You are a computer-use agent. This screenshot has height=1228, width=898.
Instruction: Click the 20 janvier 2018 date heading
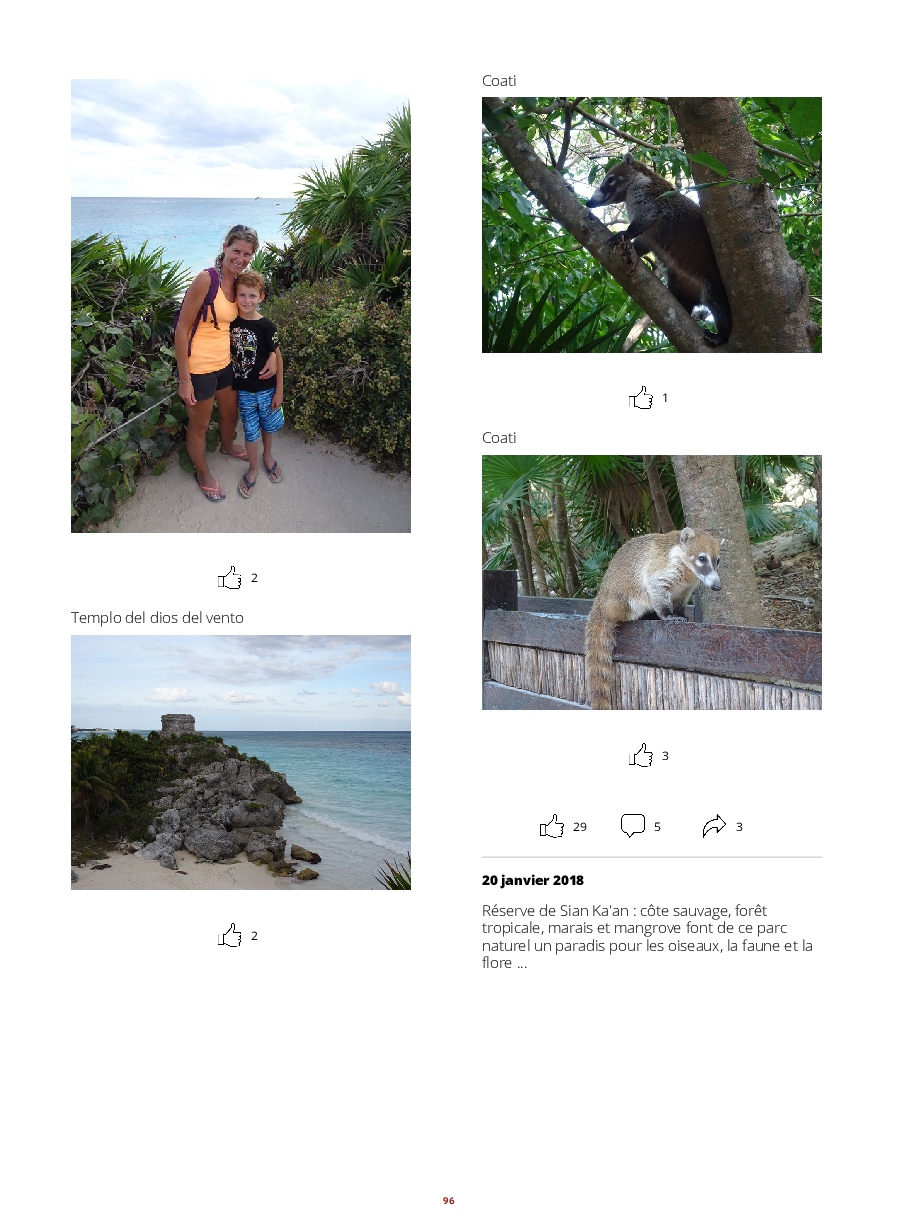533,880
